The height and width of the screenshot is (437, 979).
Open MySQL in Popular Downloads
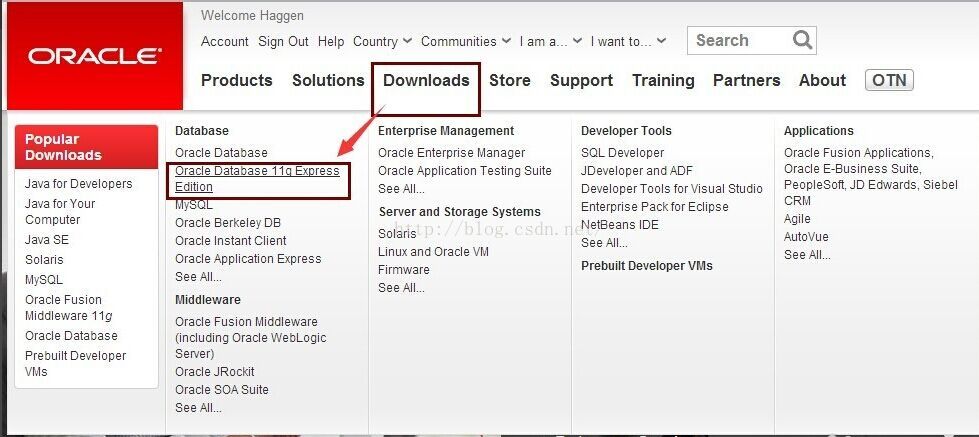point(44,280)
